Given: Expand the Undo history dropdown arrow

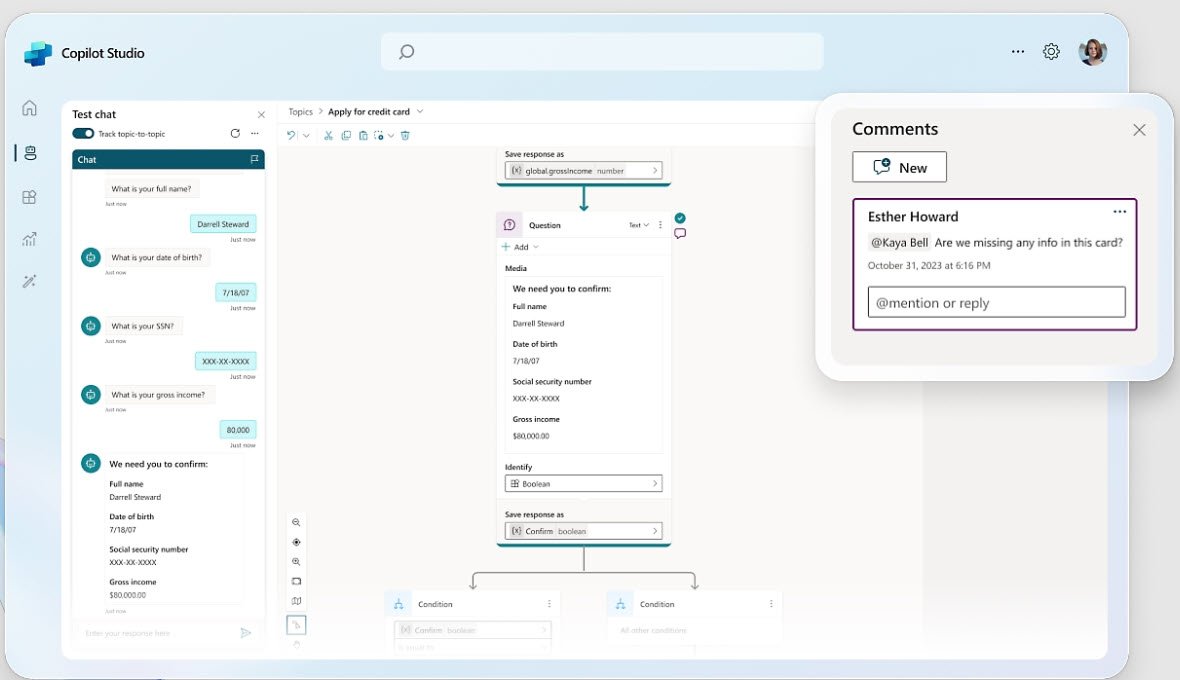Looking at the screenshot, I should [x=306, y=135].
